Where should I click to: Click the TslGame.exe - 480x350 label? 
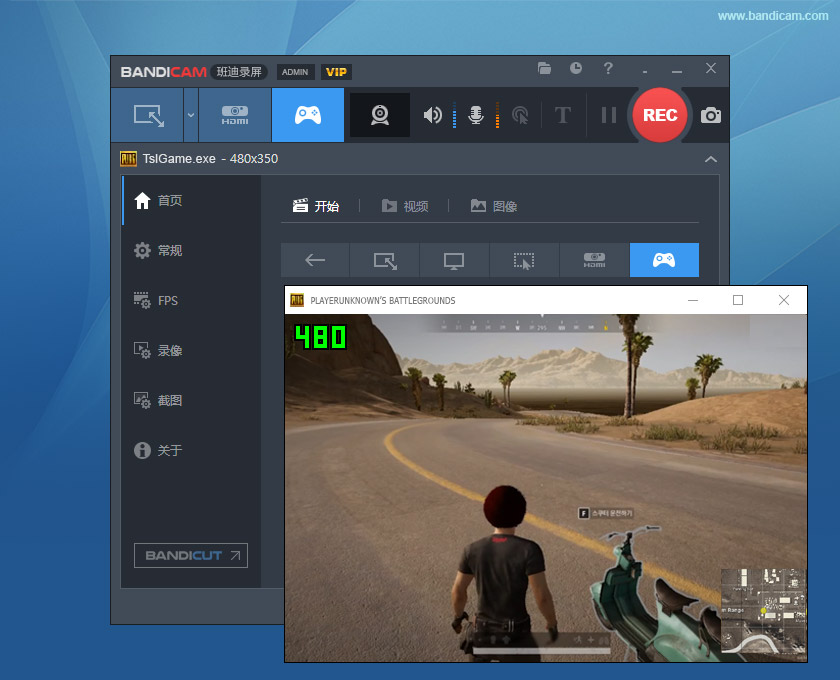coord(210,159)
